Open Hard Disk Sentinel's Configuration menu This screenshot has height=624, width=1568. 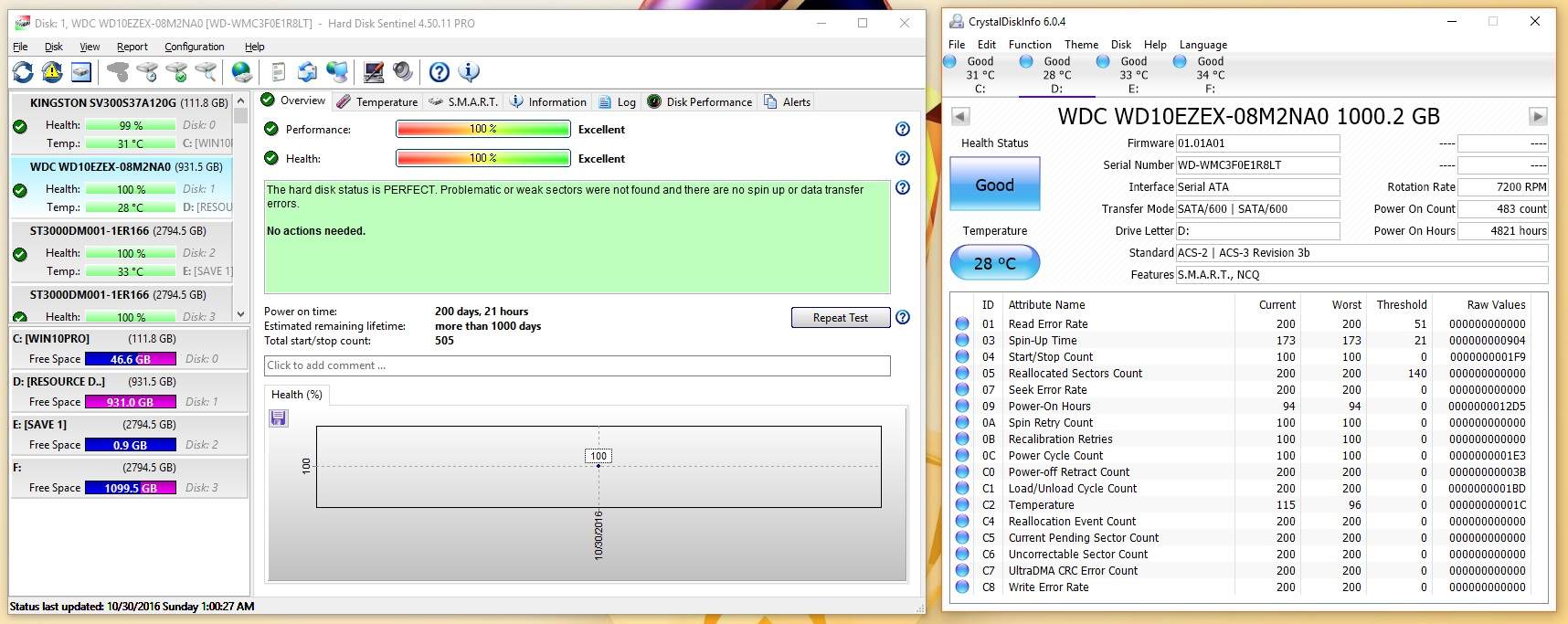194,47
